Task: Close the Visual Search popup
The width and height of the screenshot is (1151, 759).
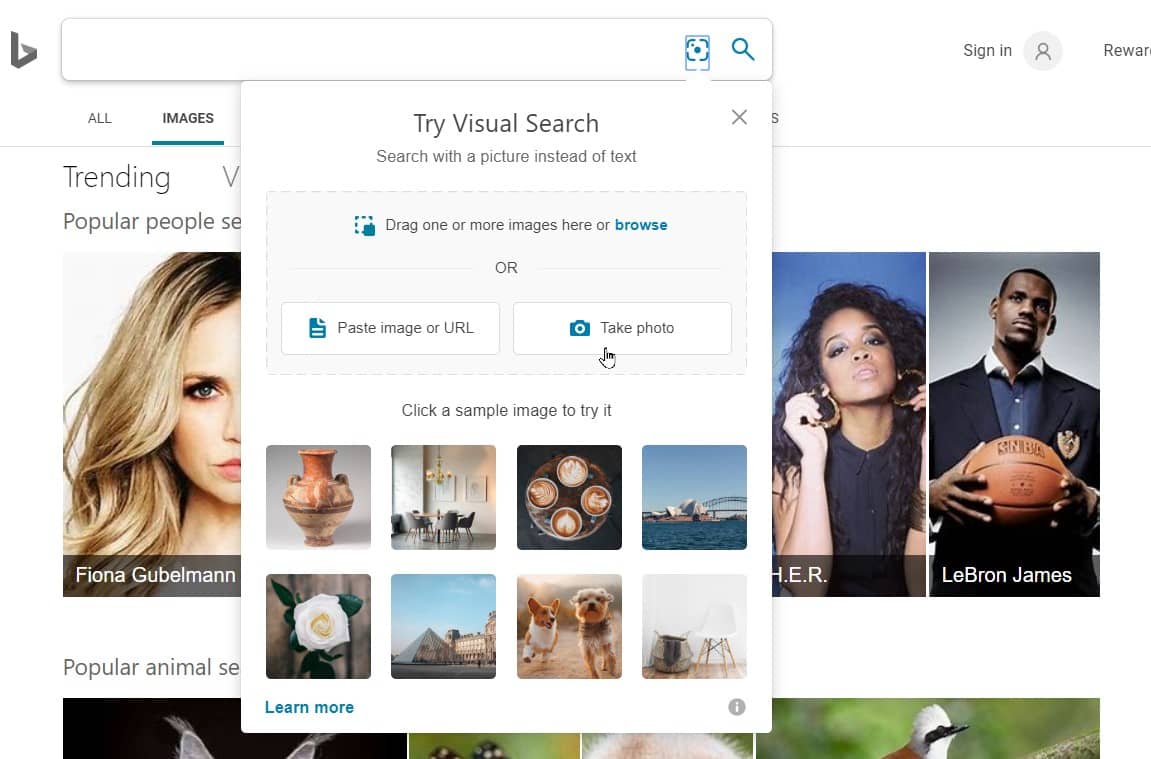Action: (739, 117)
